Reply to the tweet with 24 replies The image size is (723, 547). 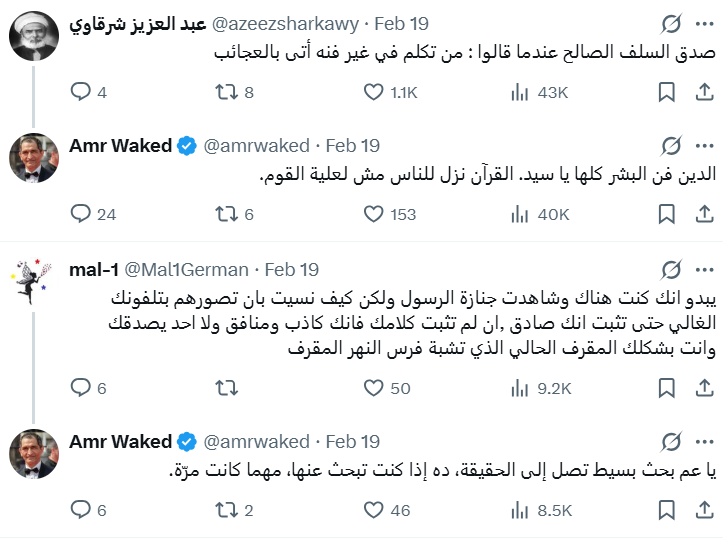click(81, 214)
